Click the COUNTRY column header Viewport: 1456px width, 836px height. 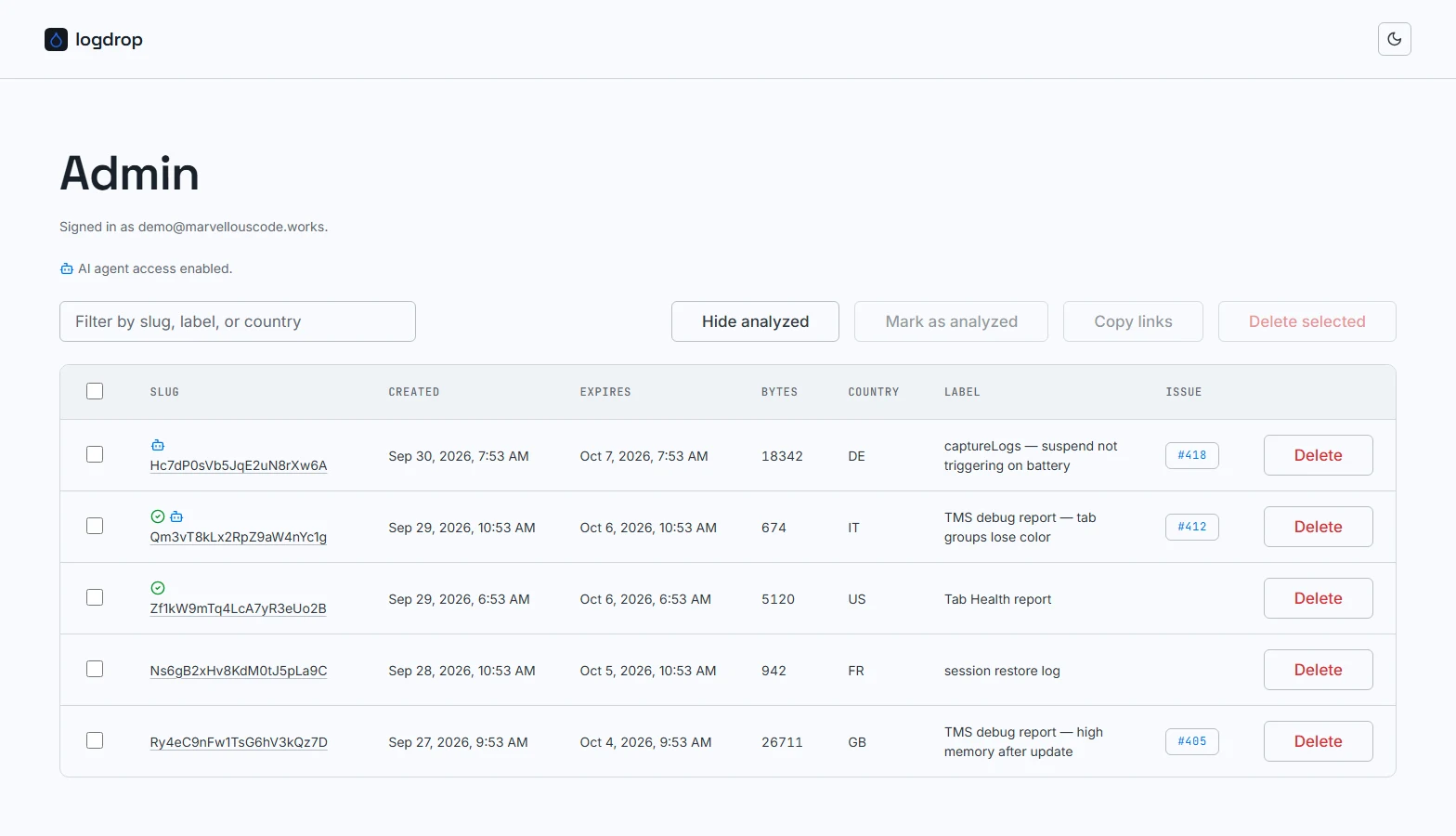tap(874, 392)
